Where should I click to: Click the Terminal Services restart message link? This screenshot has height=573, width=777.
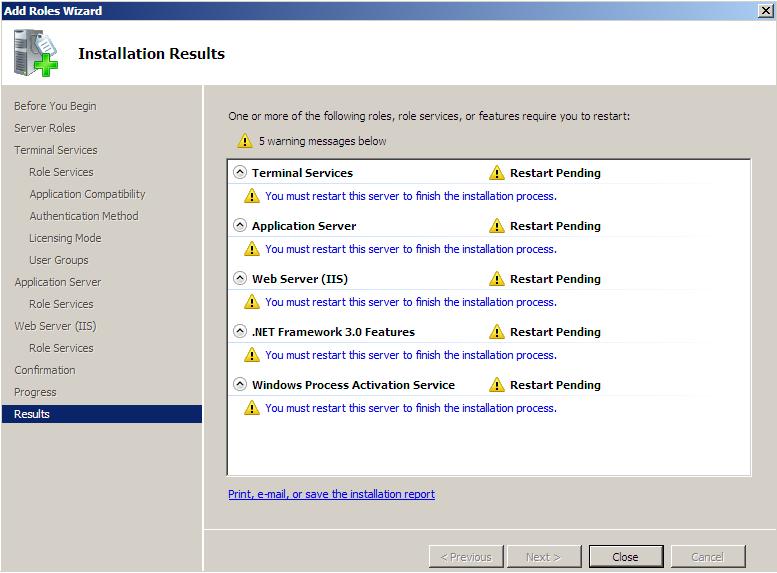411,196
